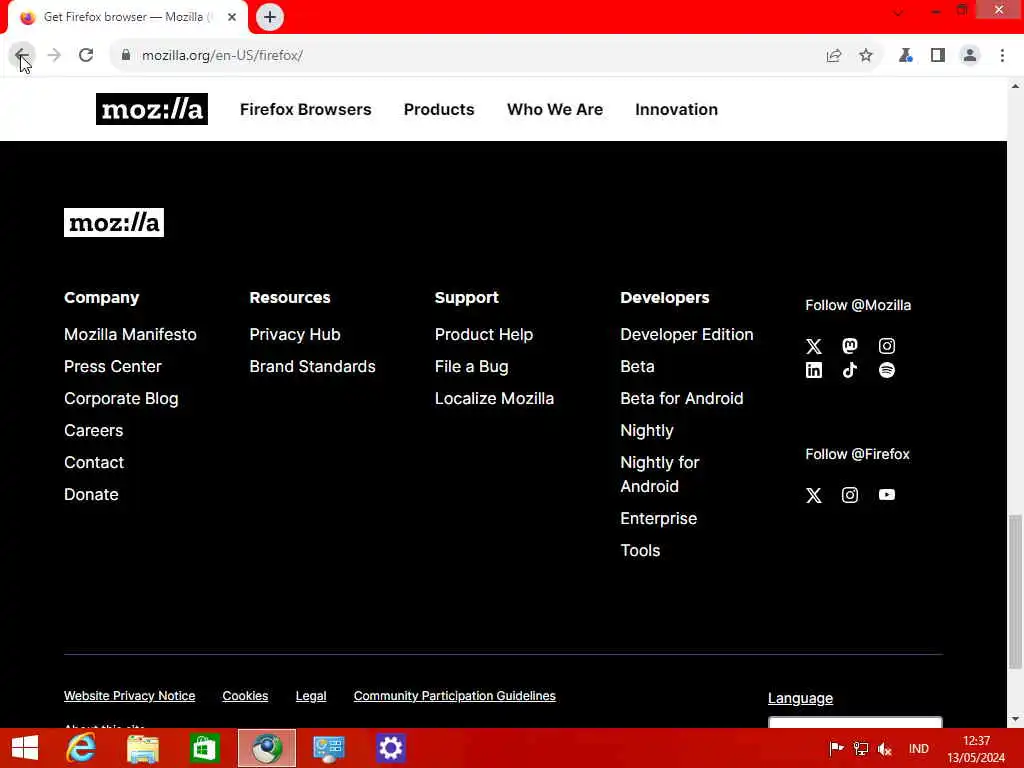1024x768 pixels.
Task: Click the vertical page scrollbar thumb
Action: pyautogui.click(x=1015, y=592)
